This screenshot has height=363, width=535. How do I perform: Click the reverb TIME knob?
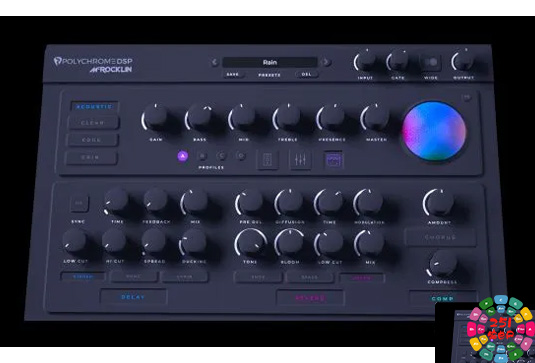(x=329, y=202)
